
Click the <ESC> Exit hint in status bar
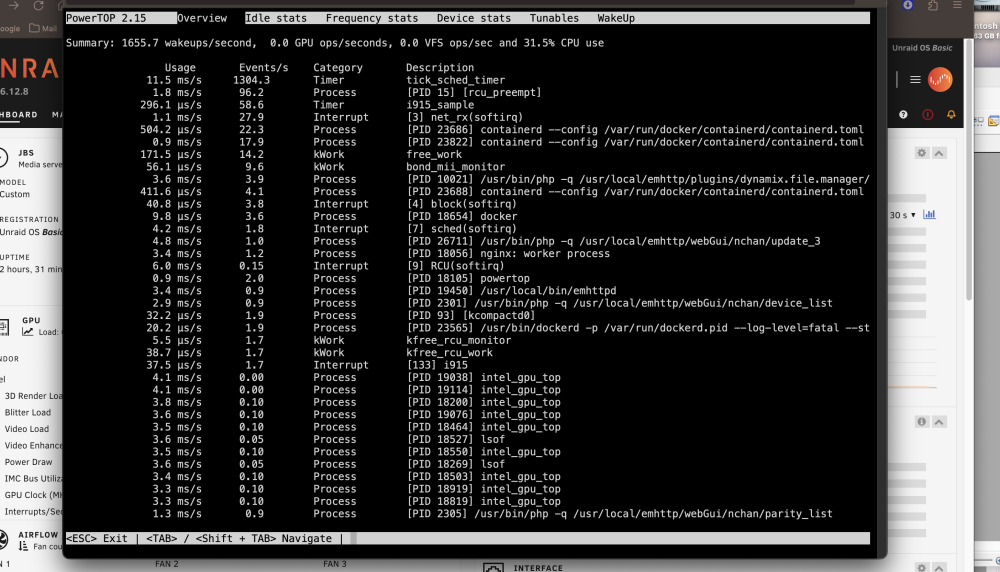coord(97,539)
